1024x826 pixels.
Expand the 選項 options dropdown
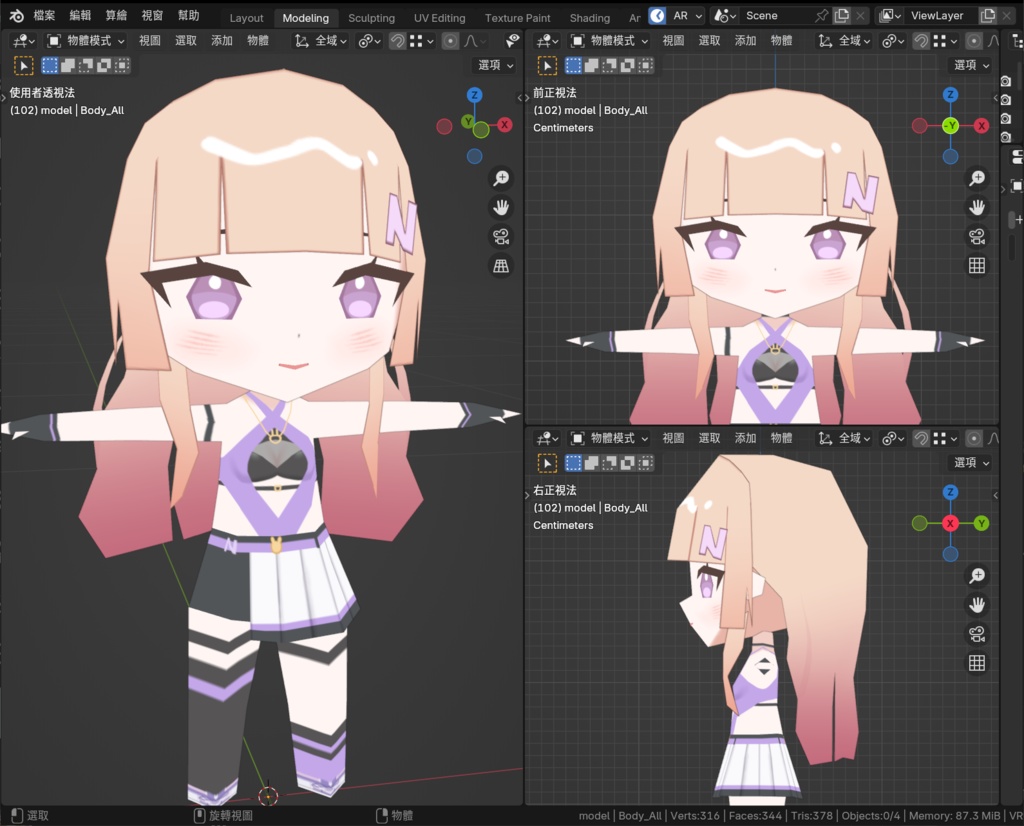[x=493, y=63]
